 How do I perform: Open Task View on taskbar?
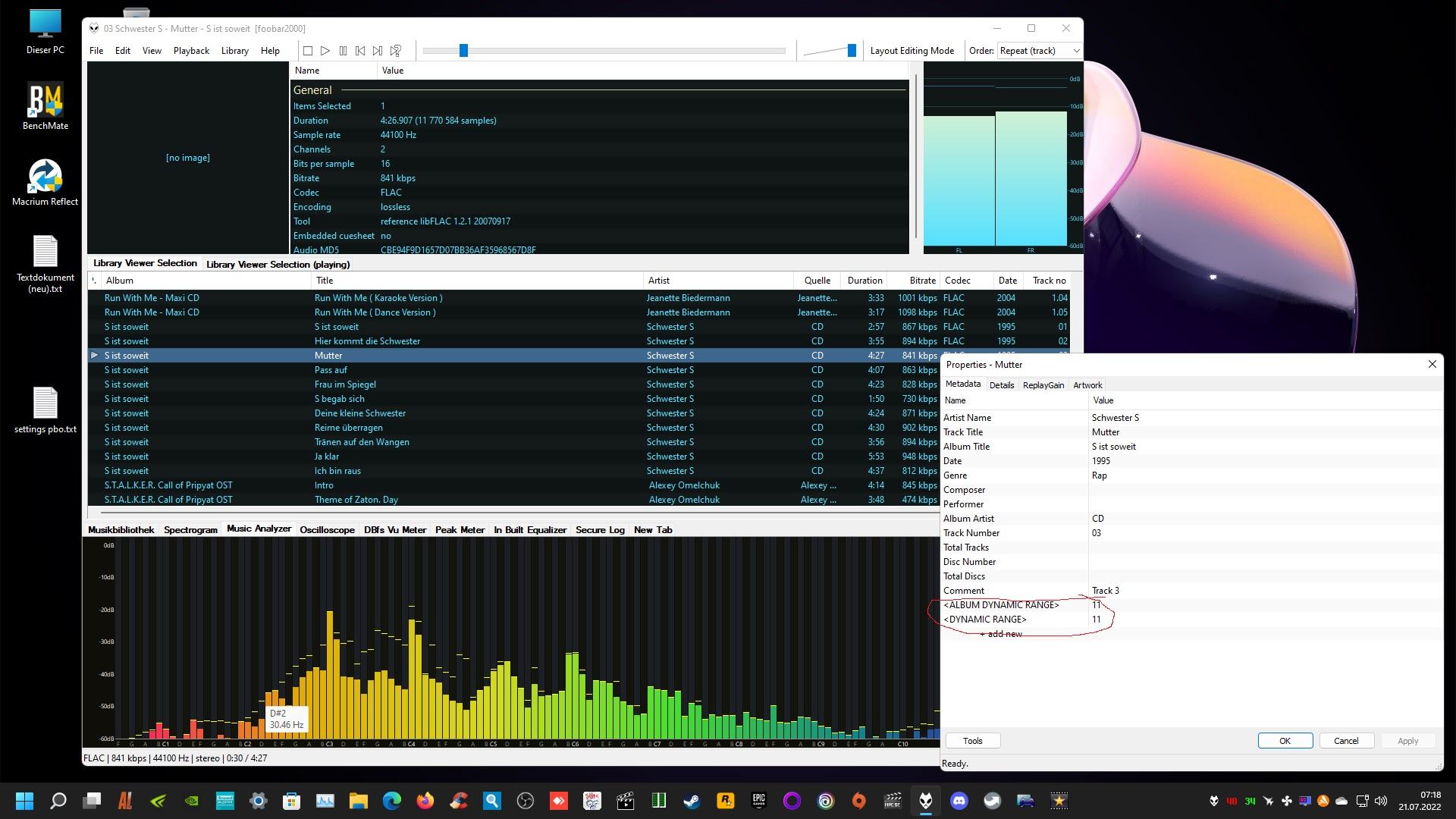[x=92, y=801]
